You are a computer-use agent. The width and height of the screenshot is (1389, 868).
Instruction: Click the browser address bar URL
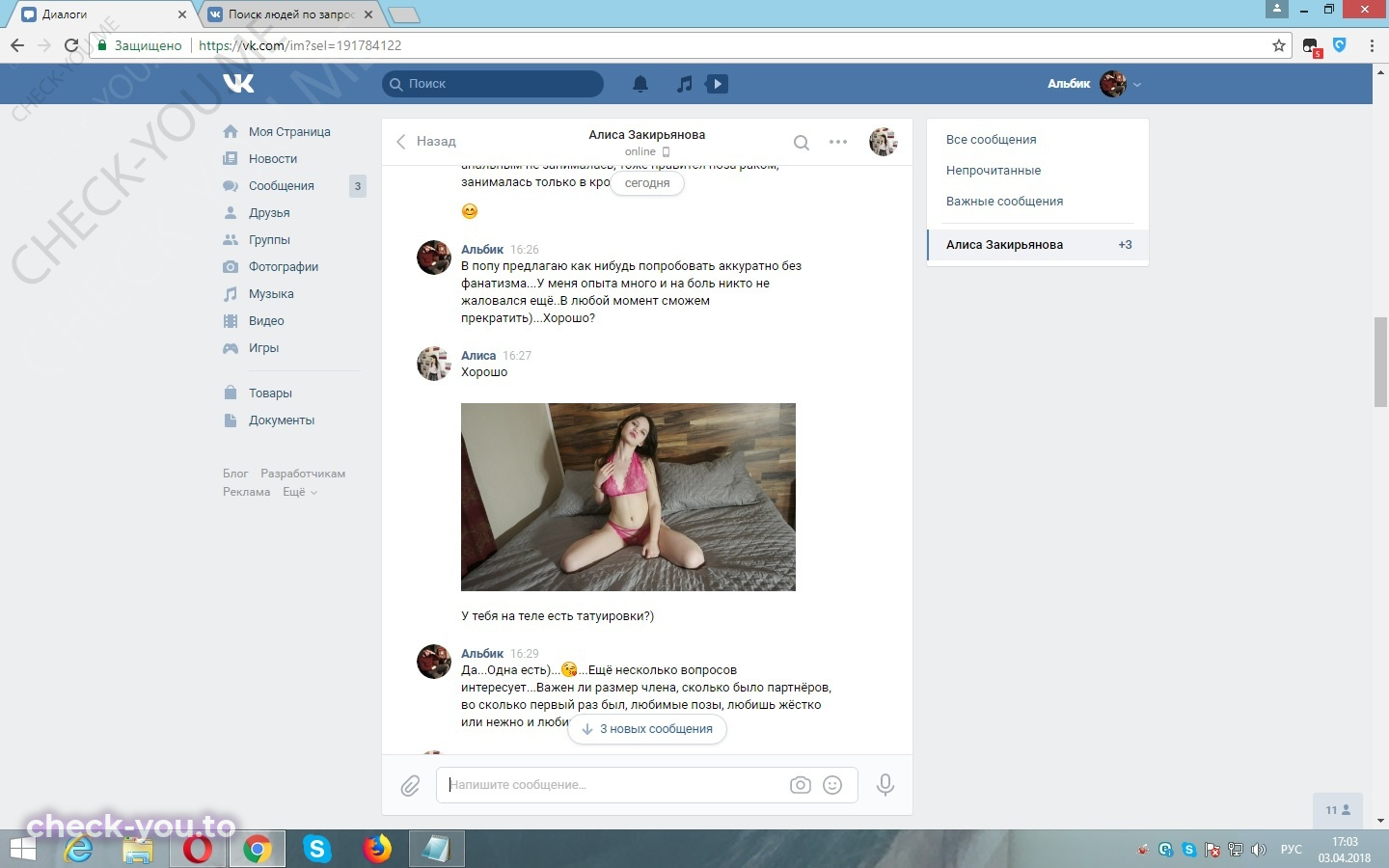300,45
